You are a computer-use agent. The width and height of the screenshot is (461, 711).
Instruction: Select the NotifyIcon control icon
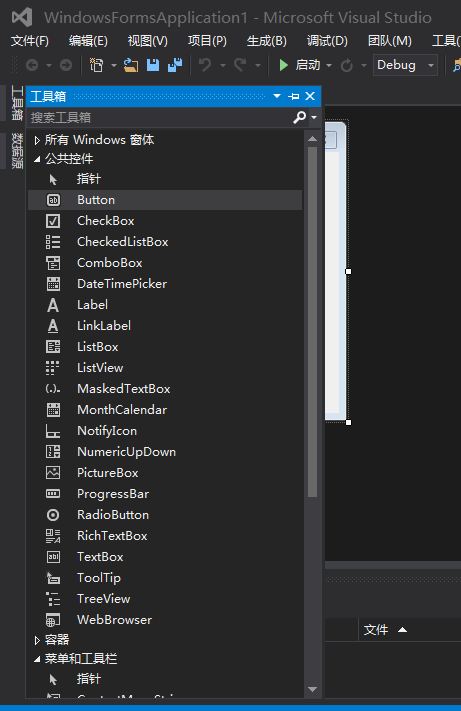[53, 431]
